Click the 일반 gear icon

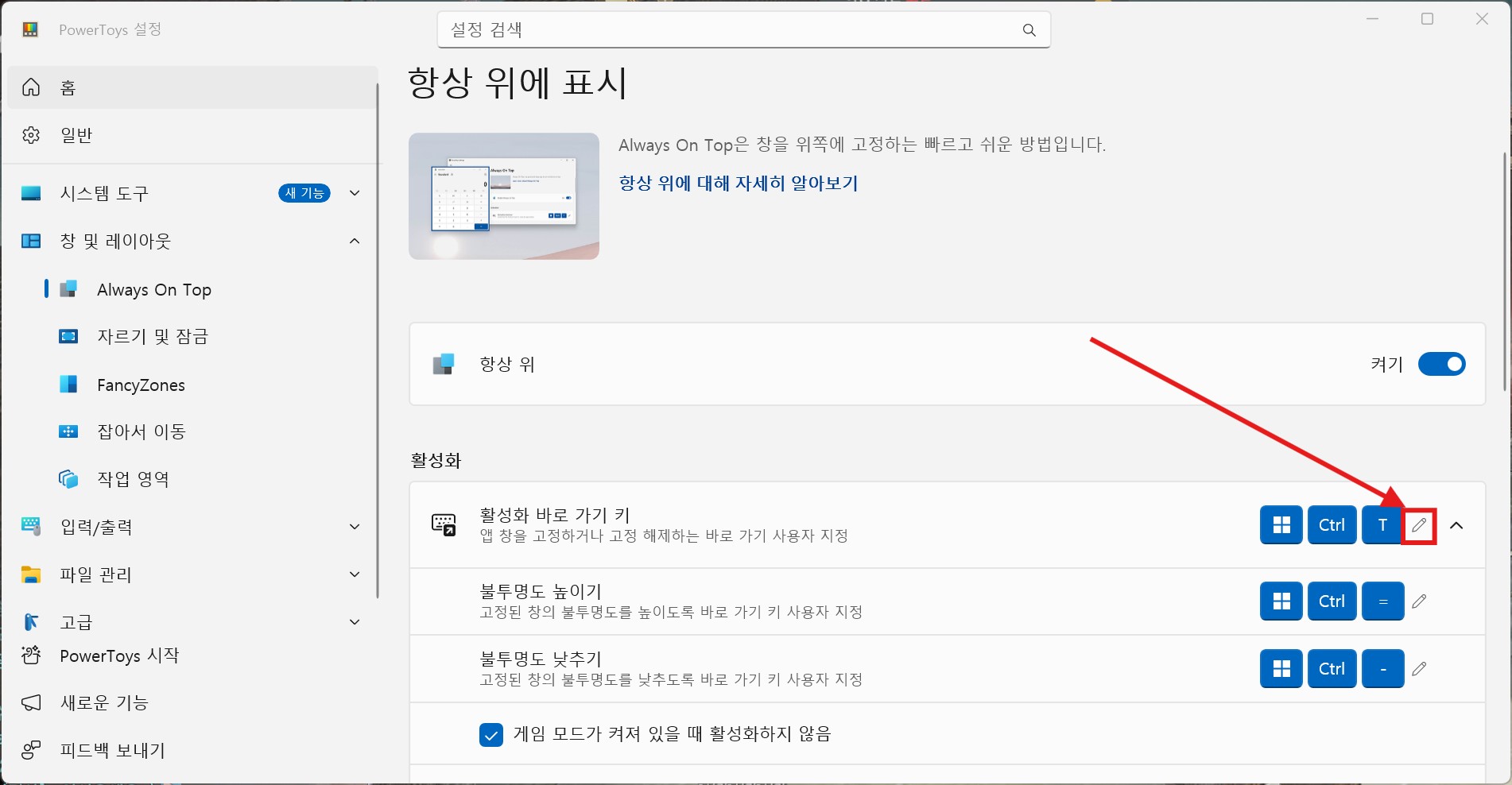31,135
